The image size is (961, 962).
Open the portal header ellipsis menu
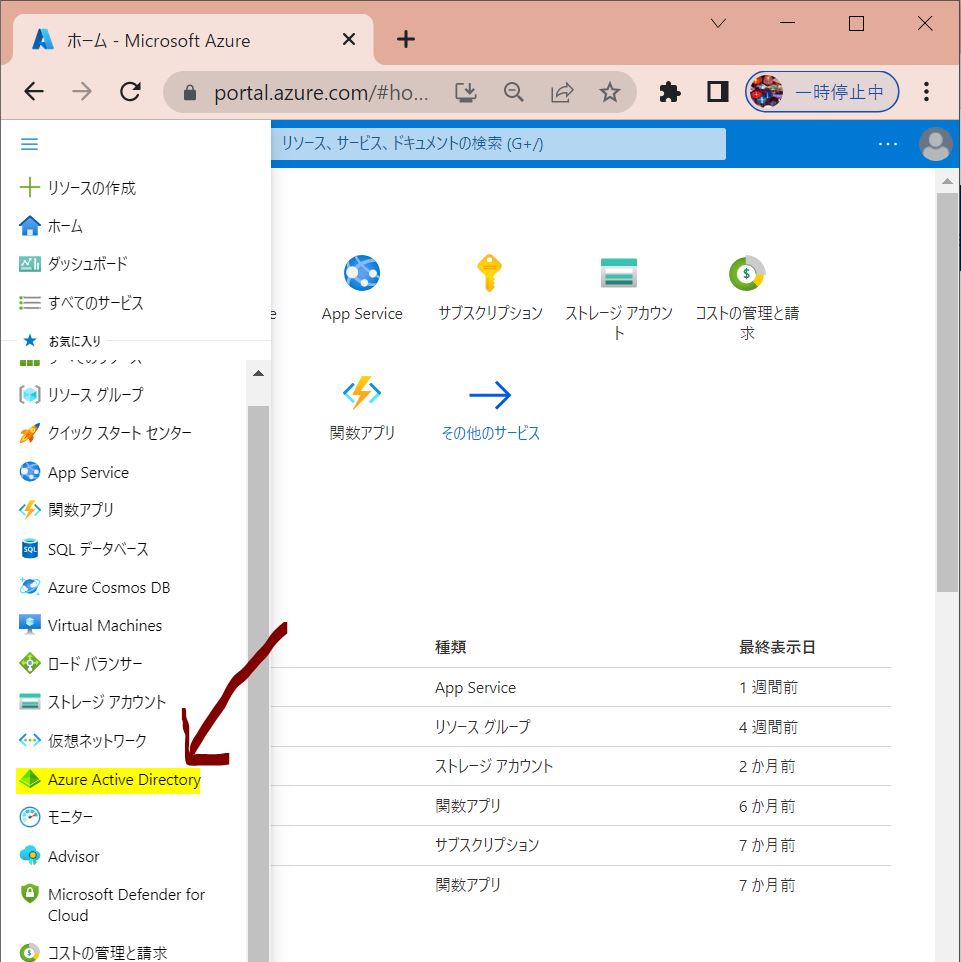pos(888,144)
